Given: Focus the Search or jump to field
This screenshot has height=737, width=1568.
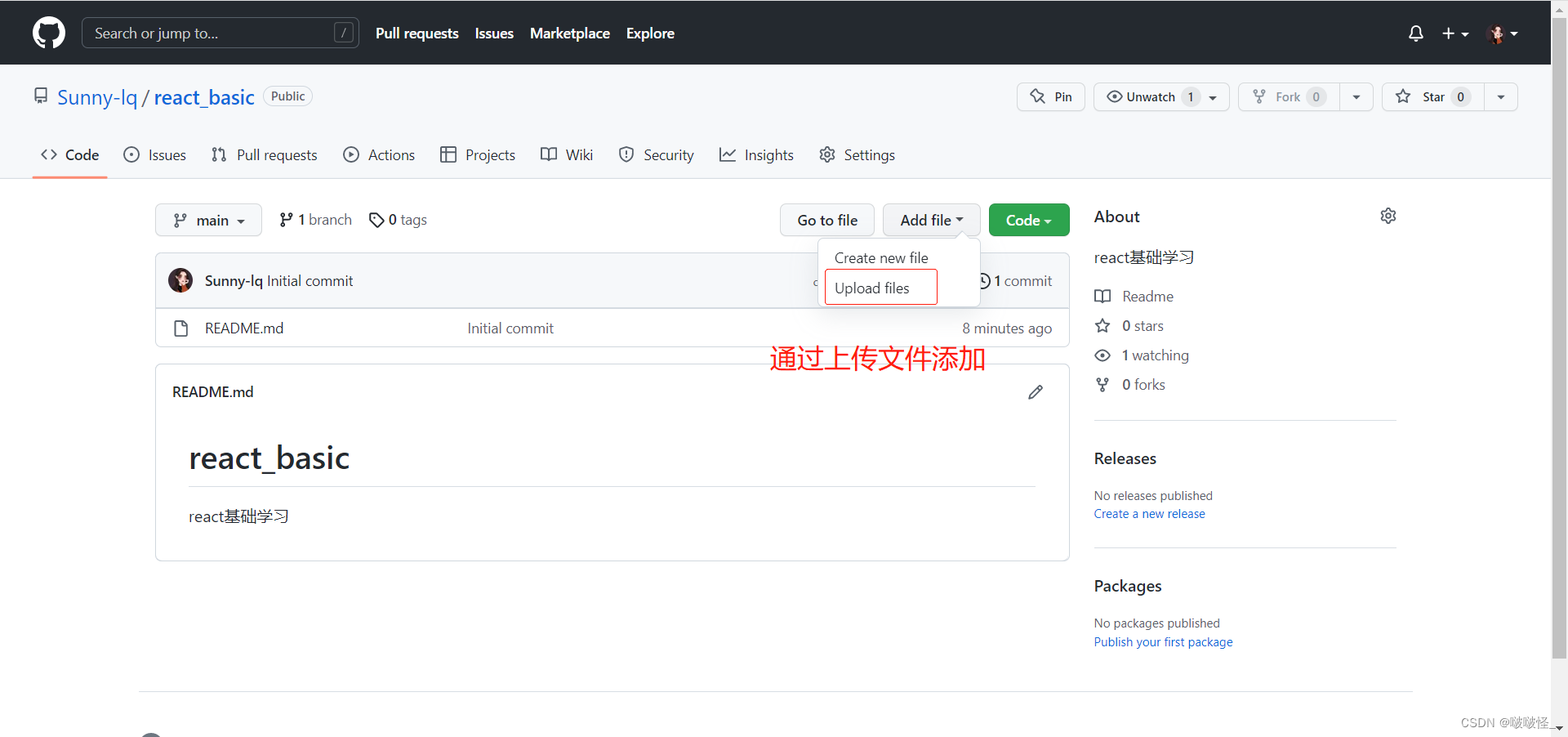Looking at the screenshot, I should tap(220, 33).
